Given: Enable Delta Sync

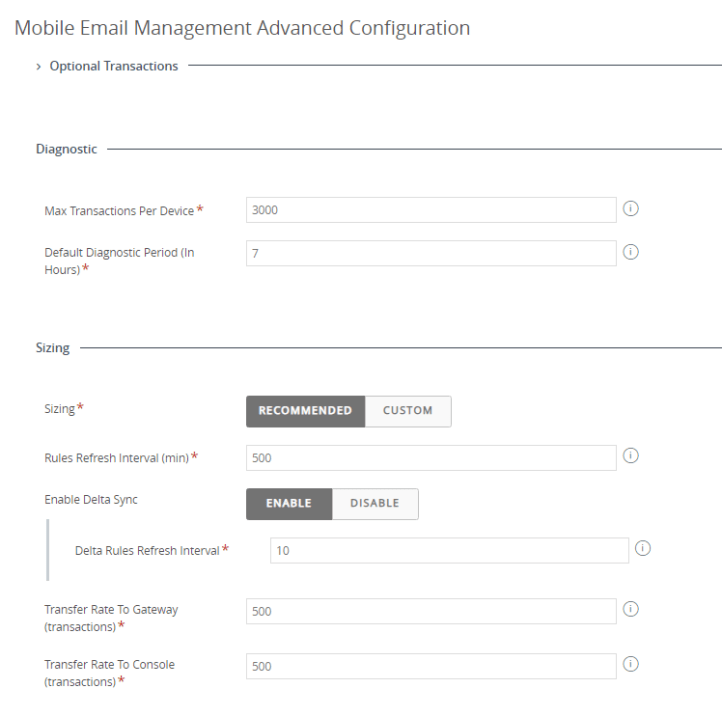Looking at the screenshot, I should tap(289, 504).
